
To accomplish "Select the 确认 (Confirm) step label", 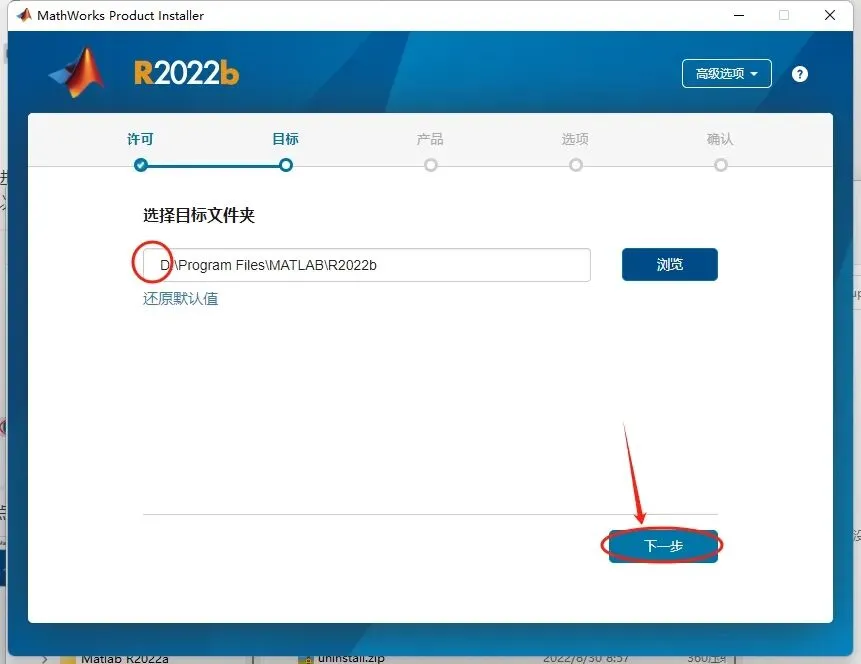I will point(720,139).
